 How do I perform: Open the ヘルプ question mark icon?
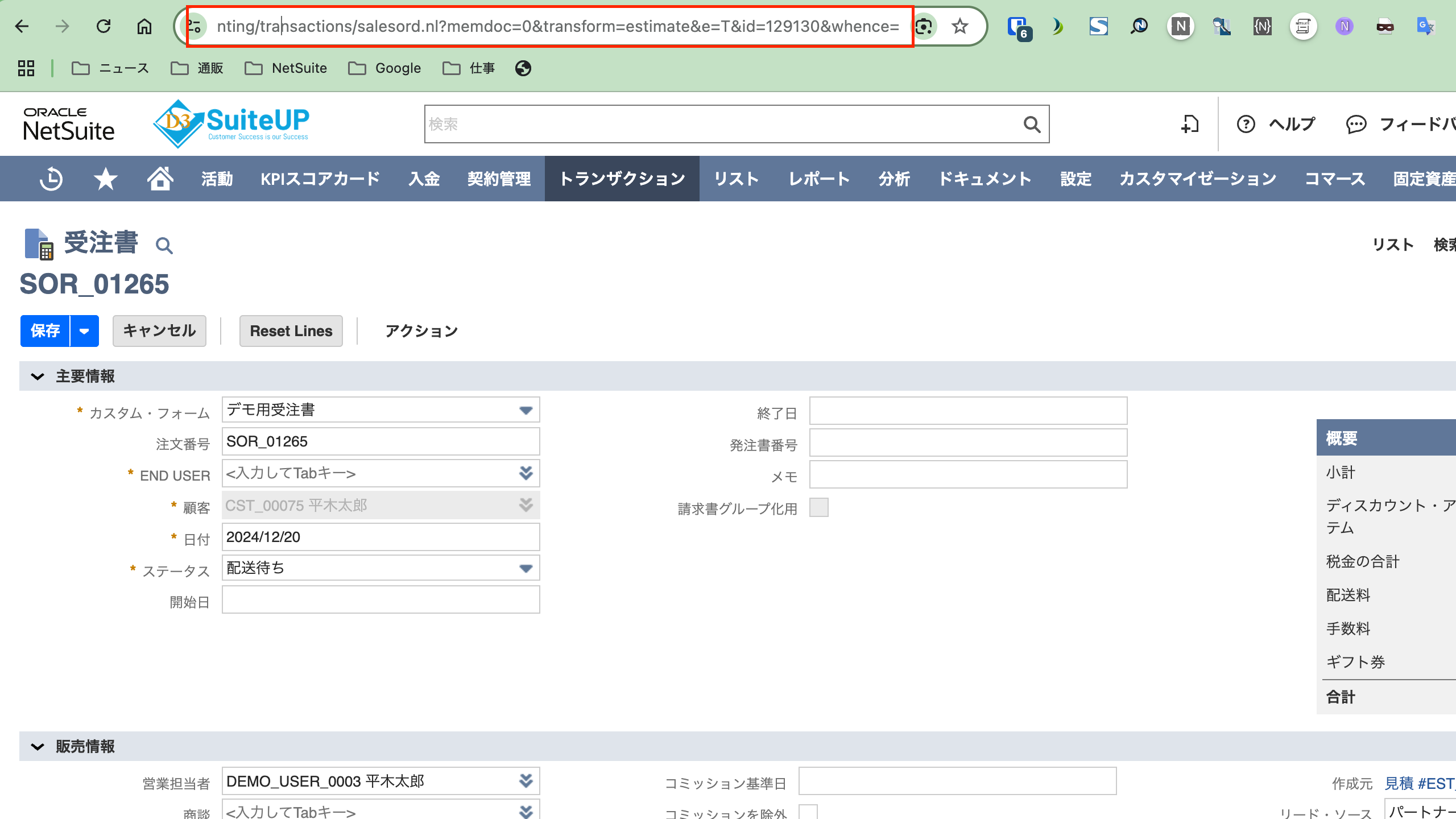click(1246, 124)
